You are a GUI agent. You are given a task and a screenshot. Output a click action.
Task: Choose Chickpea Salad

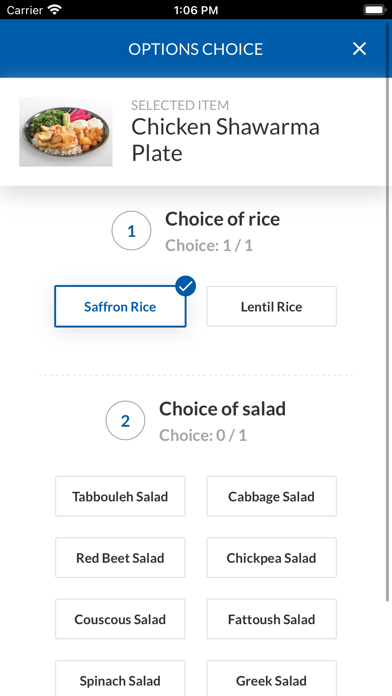271,558
